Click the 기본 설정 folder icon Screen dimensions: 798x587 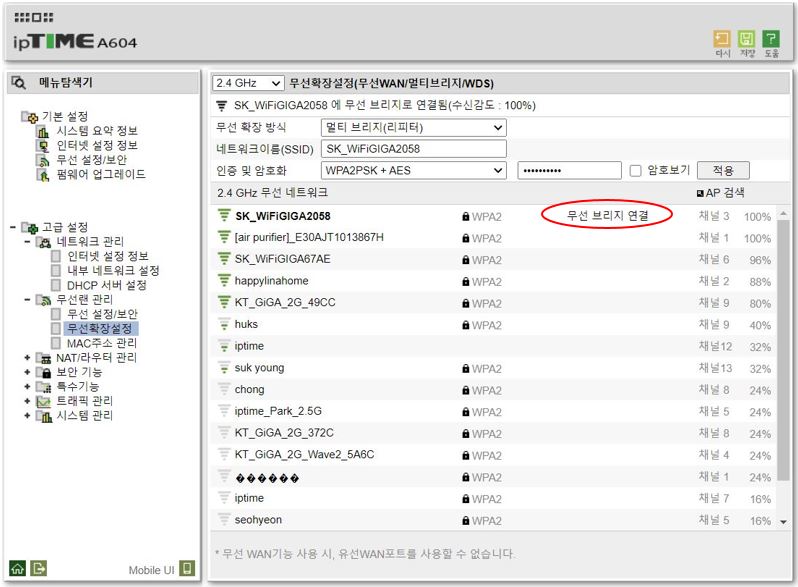(30, 117)
